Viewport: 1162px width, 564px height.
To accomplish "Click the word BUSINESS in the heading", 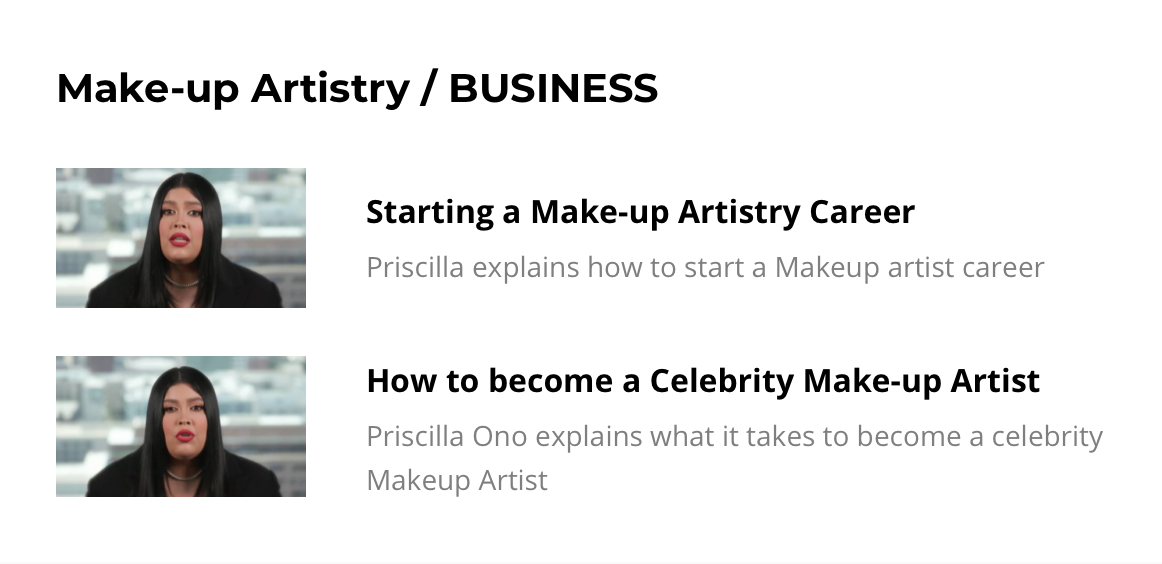I will 554,88.
